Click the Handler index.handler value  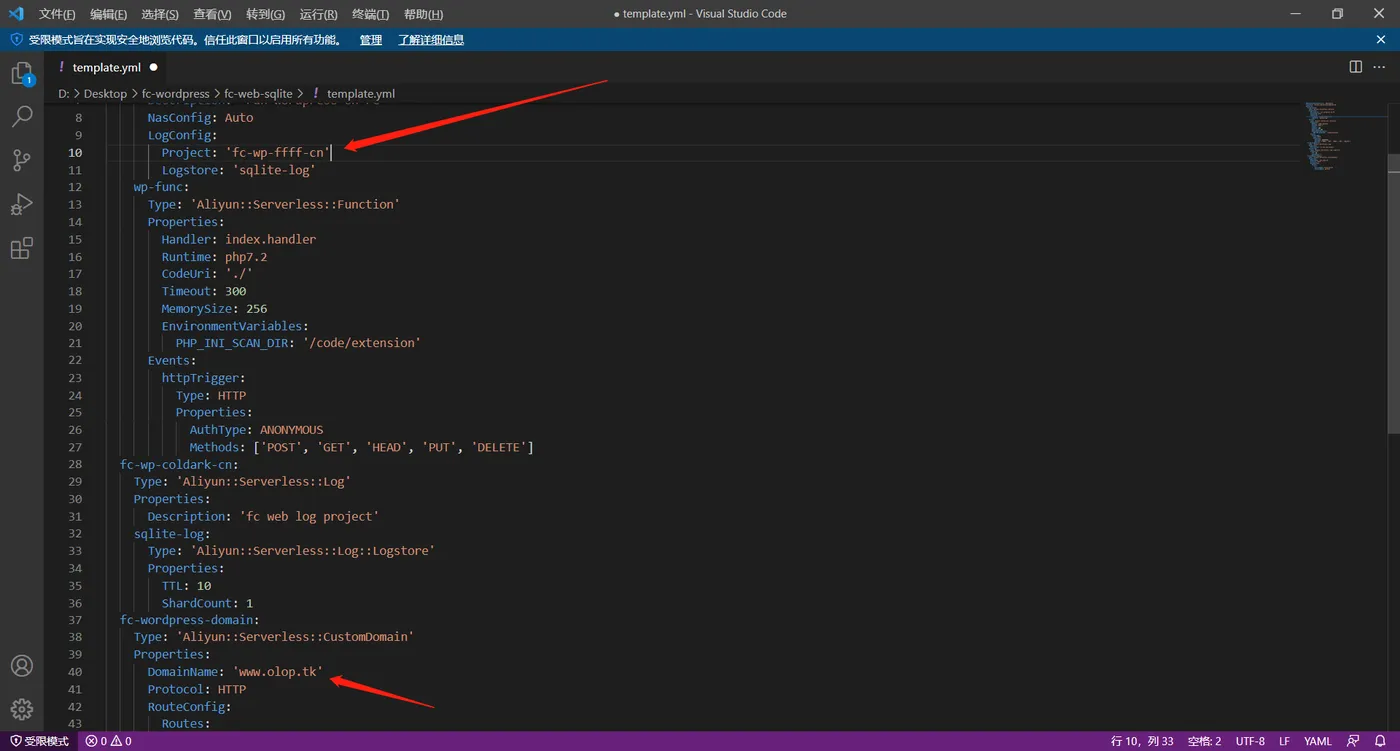coord(270,239)
